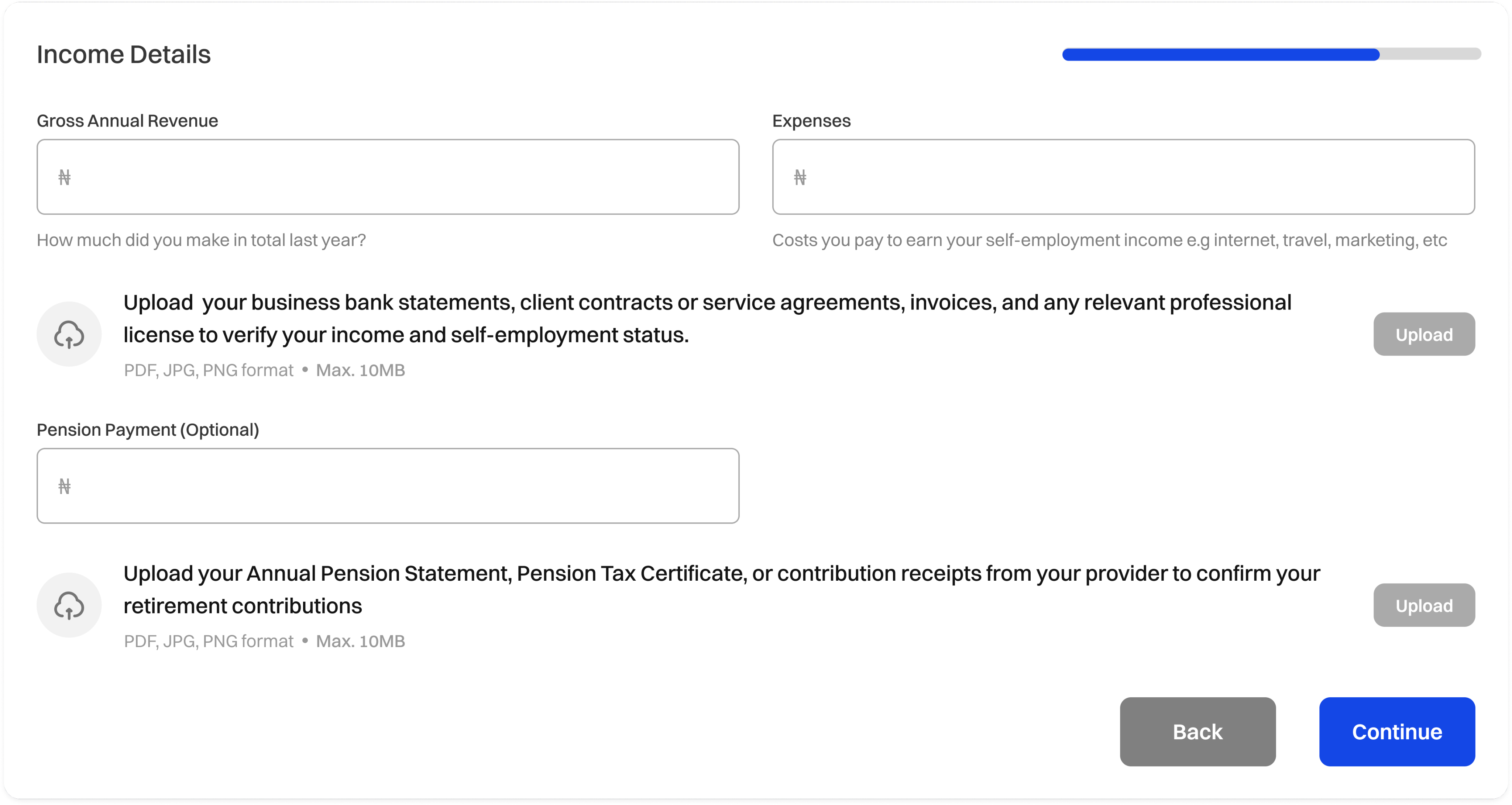
Task: Click the blue filled part of progress bar
Action: pyautogui.click(x=1221, y=55)
